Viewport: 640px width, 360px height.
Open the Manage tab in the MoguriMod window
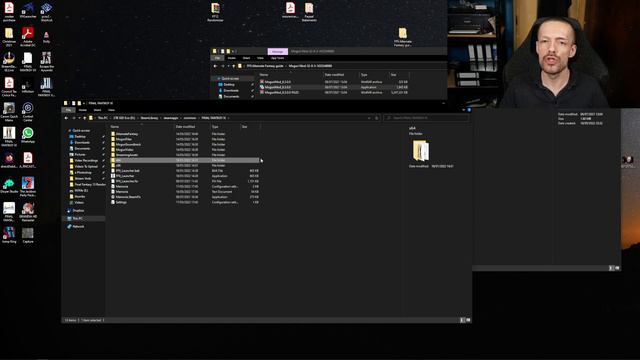(x=278, y=51)
